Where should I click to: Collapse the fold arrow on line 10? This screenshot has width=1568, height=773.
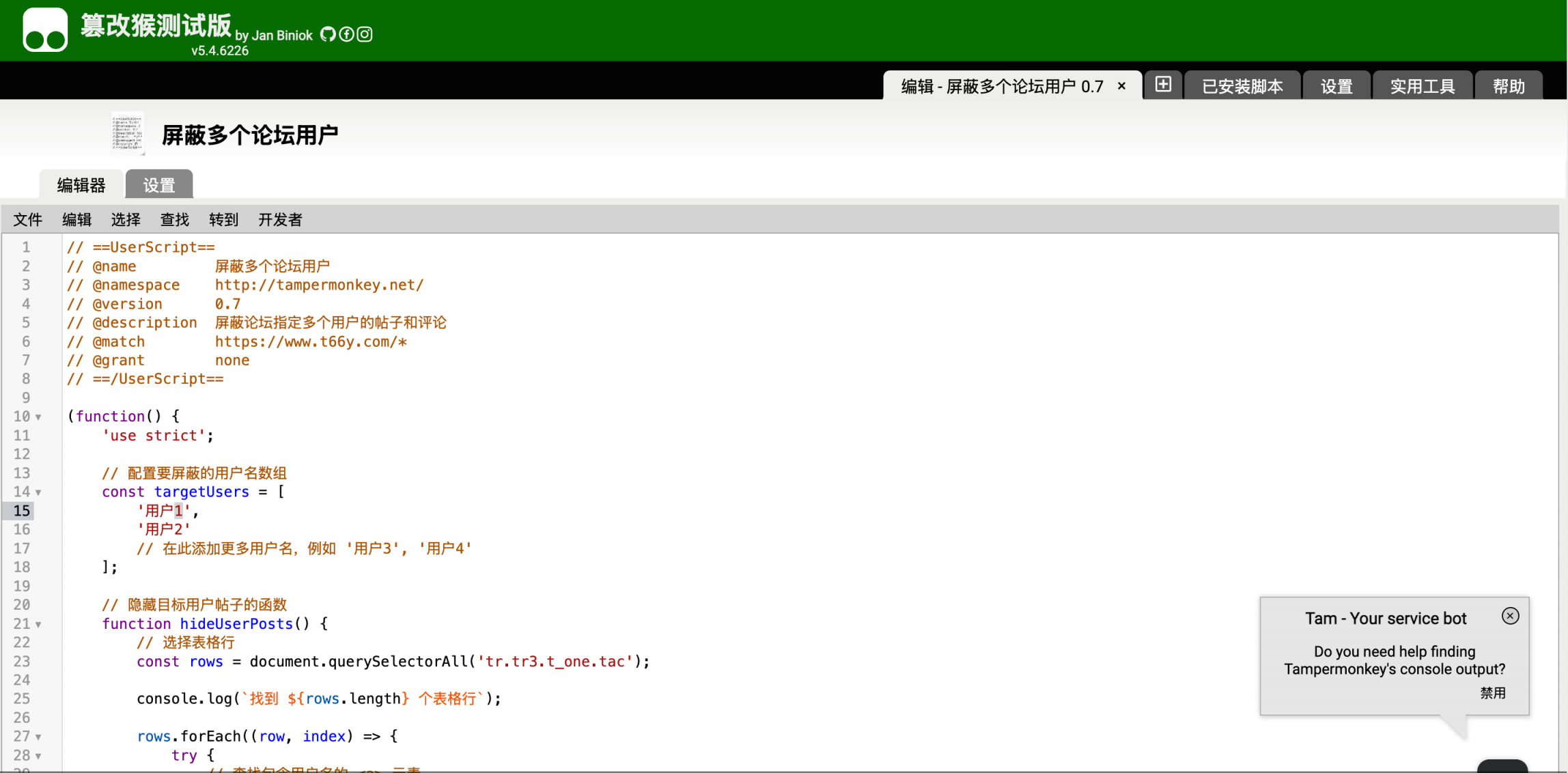(39, 417)
